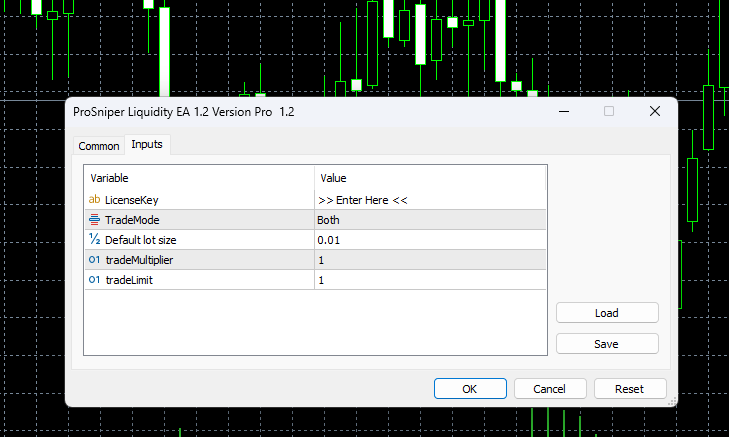Select the Inputs tab

tap(147, 145)
